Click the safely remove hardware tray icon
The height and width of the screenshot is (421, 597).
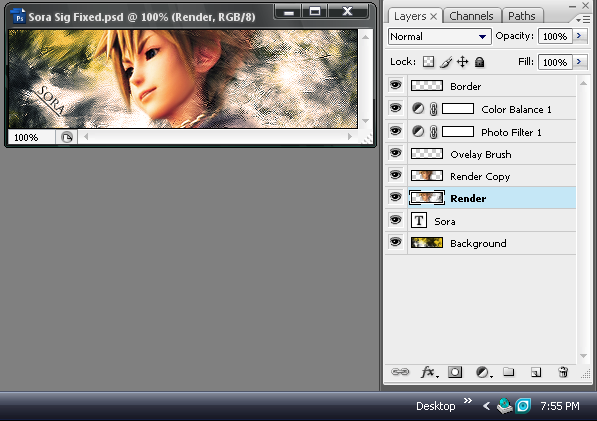(x=505, y=406)
